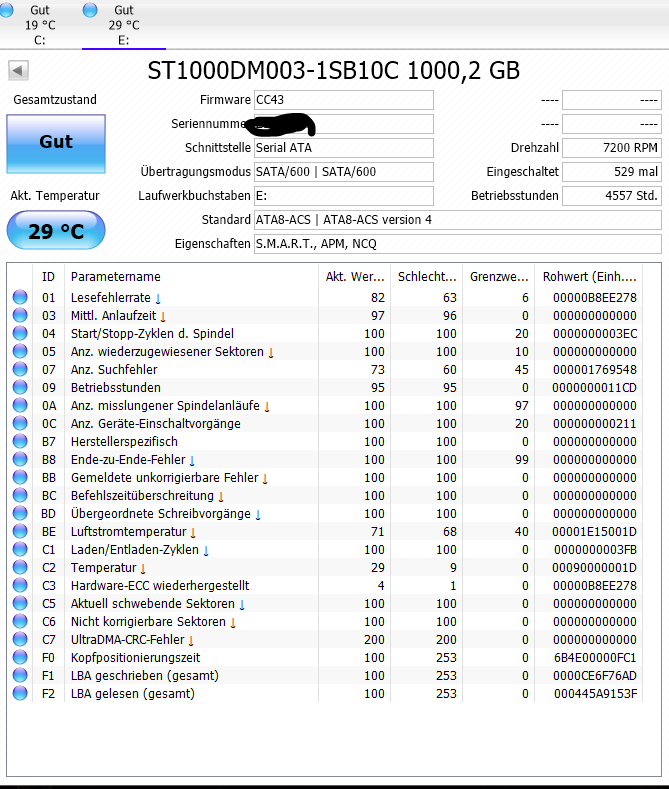Click the Akt. Temperatur label
The image size is (669, 789).
pos(55,196)
